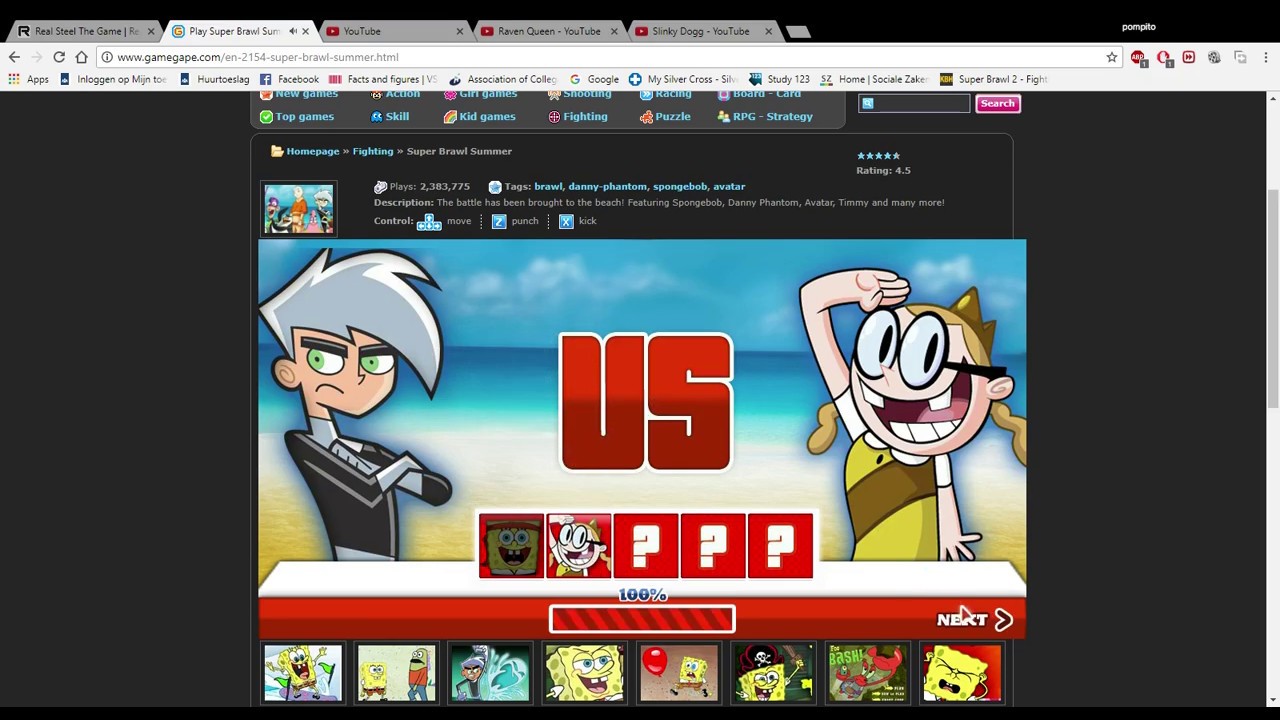The image size is (1280, 720).
Task: Open Danny Phantom ghost related game thumbnail
Action: pos(490,673)
